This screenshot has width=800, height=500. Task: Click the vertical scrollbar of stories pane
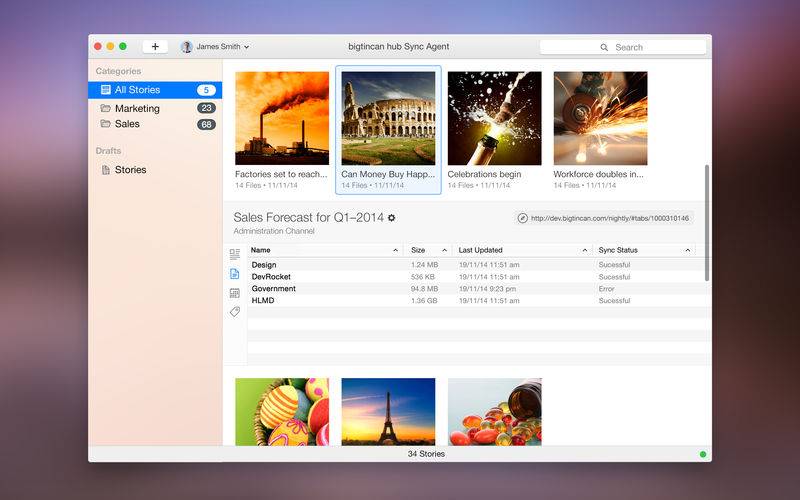[x=707, y=222]
